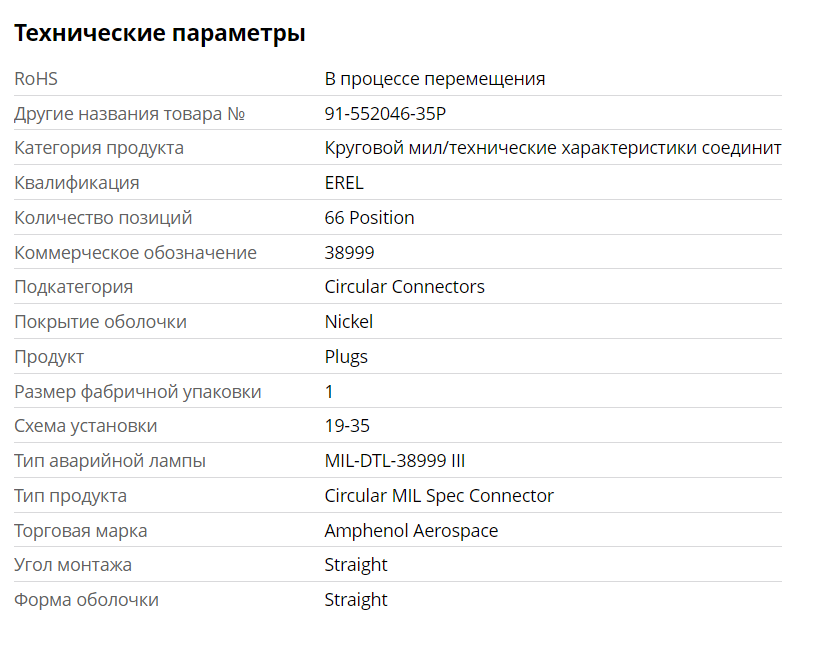Click the commercial designation value 38999
The width and height of the screenshot is (838, 647).
[x=349, y=253]
